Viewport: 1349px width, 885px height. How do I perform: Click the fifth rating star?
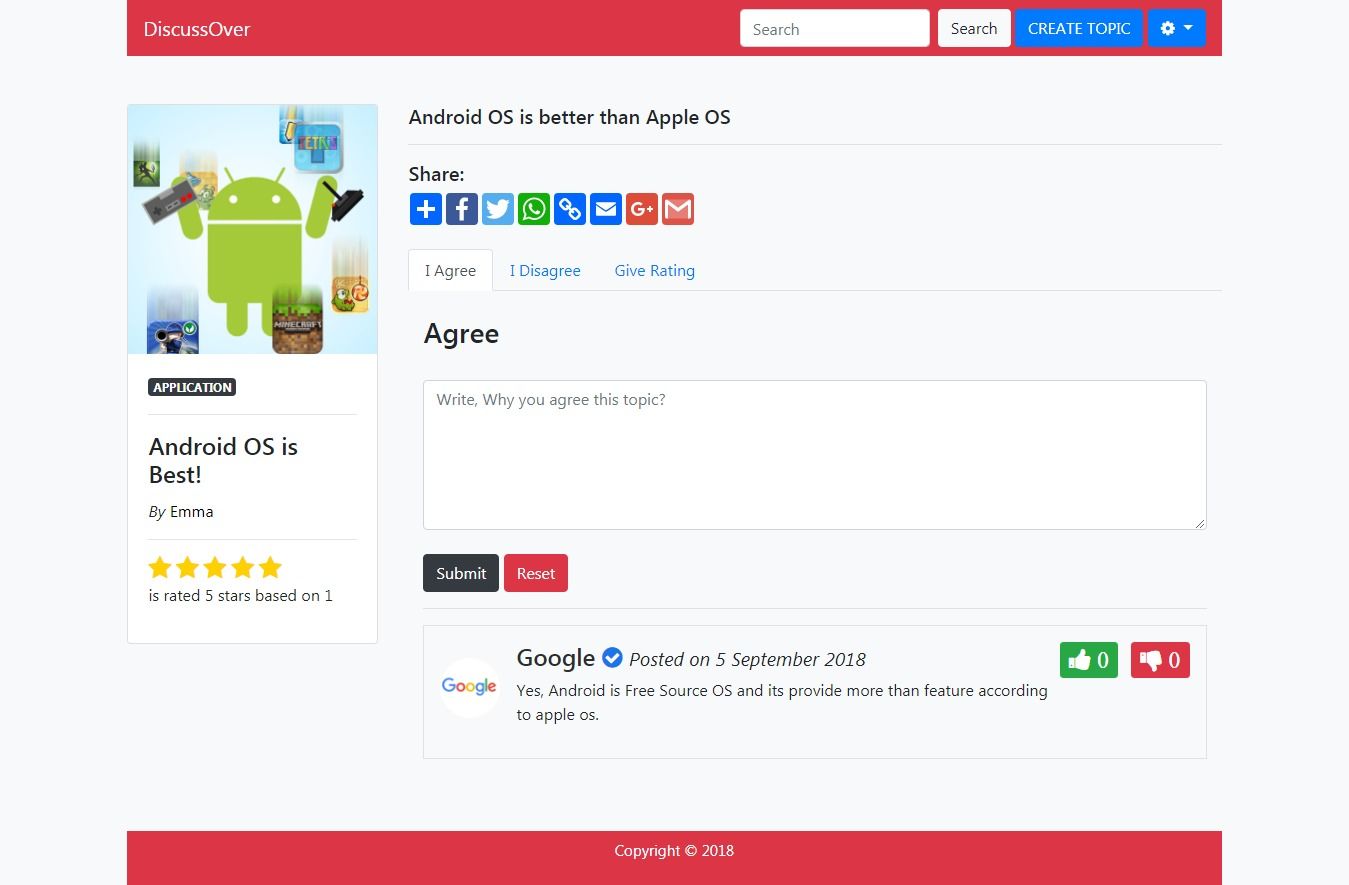270,568
